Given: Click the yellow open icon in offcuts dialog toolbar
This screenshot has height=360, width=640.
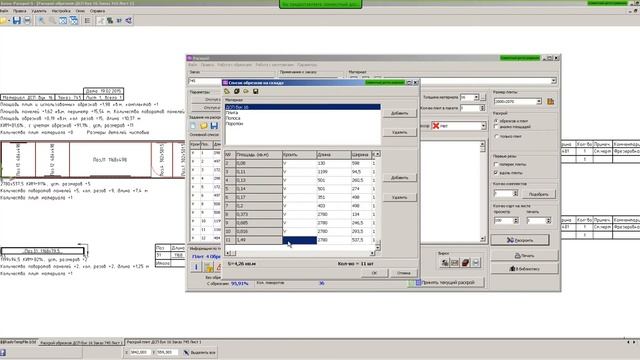Looking at the screenshot, I should pyautogui.click(x=246, y=91).
